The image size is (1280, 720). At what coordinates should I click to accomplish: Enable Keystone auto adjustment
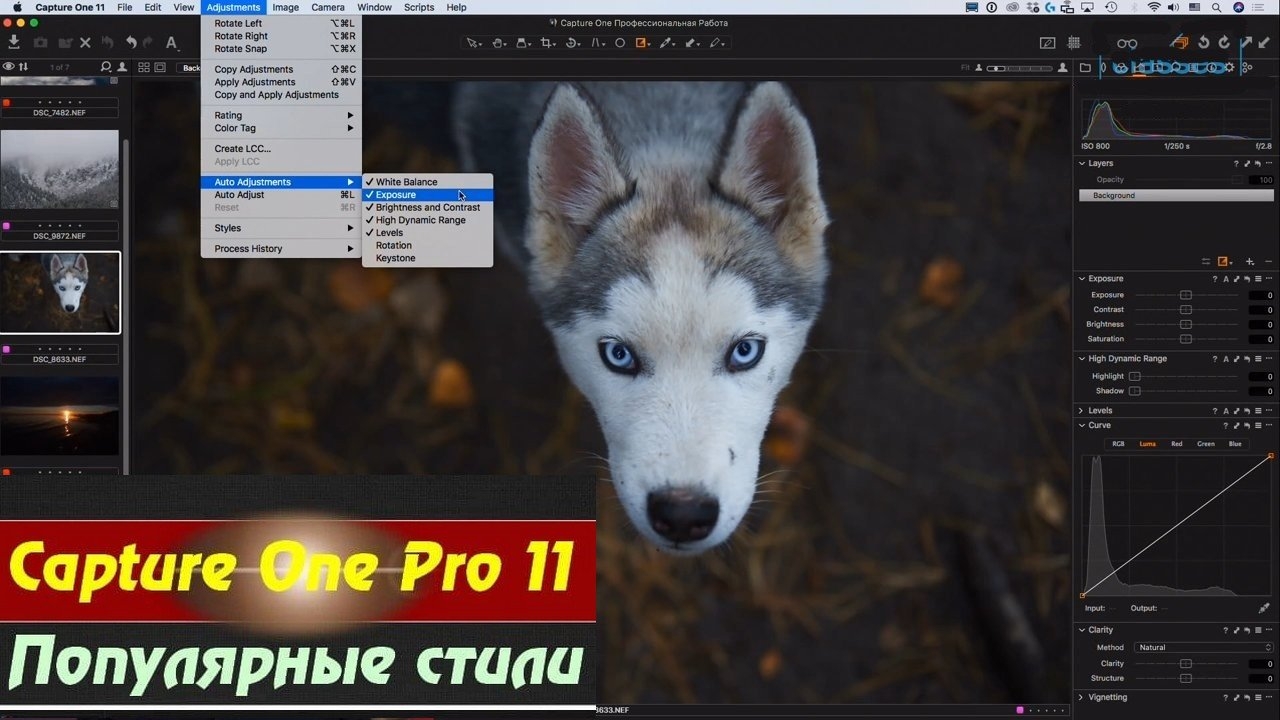pos(427,258)
